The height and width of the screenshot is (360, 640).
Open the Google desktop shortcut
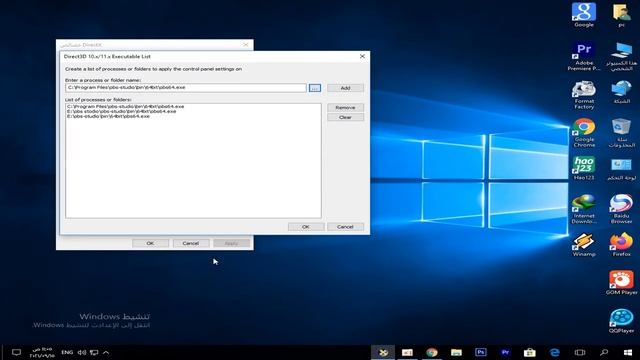[584, 15]
